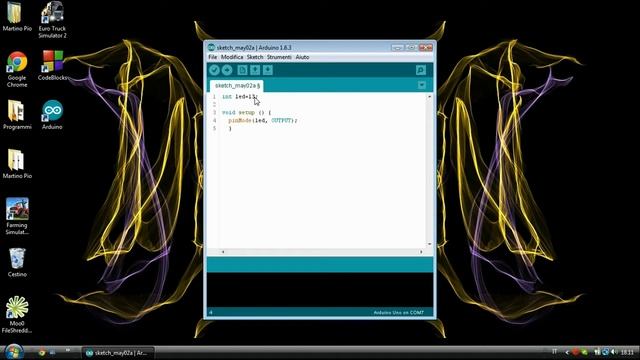Click the Chrome quick launch icon in taskbar
This screenshot has height=360, width=640.
pos(42,352)
